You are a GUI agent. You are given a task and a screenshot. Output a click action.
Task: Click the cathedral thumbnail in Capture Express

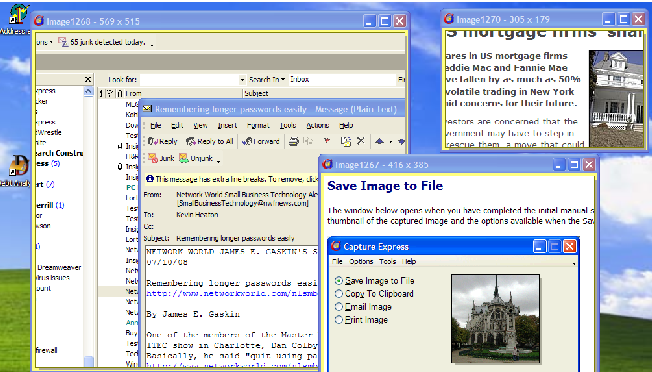(495, 318)
